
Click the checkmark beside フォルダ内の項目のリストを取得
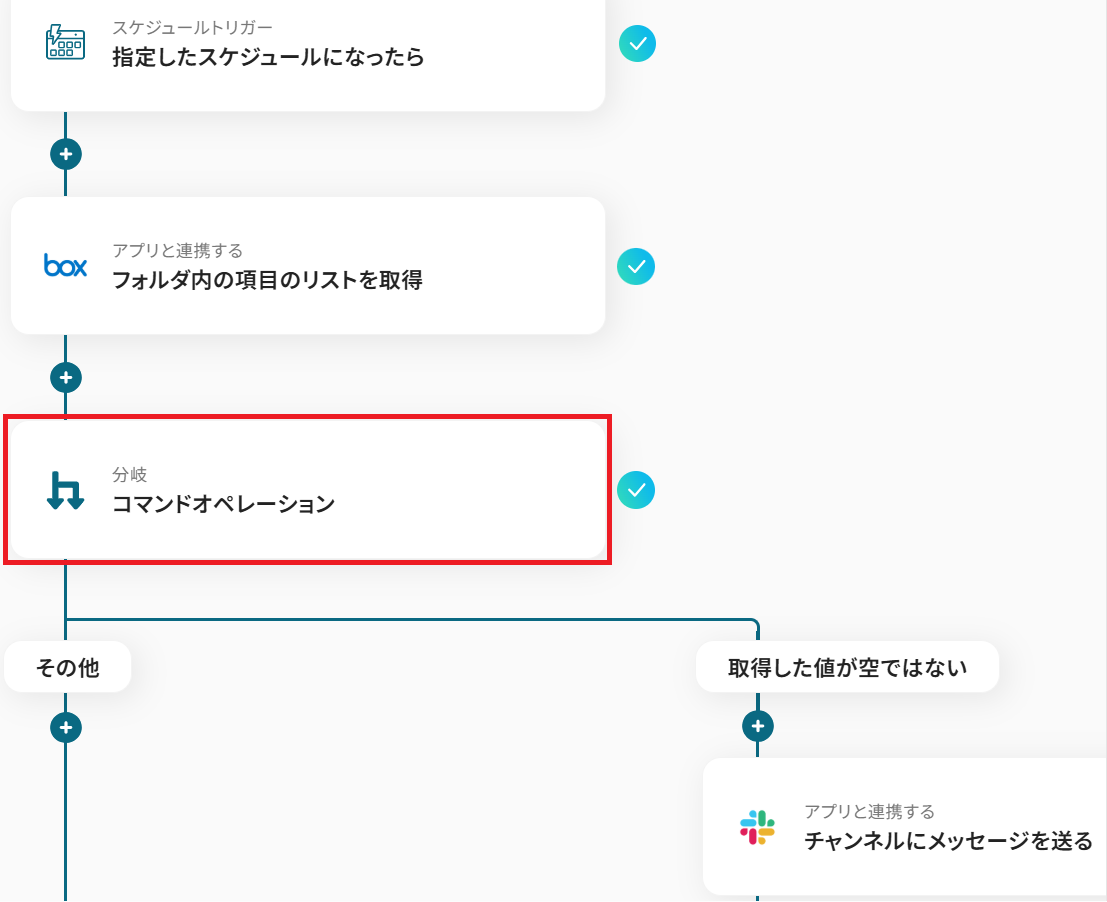coord(636,267)
